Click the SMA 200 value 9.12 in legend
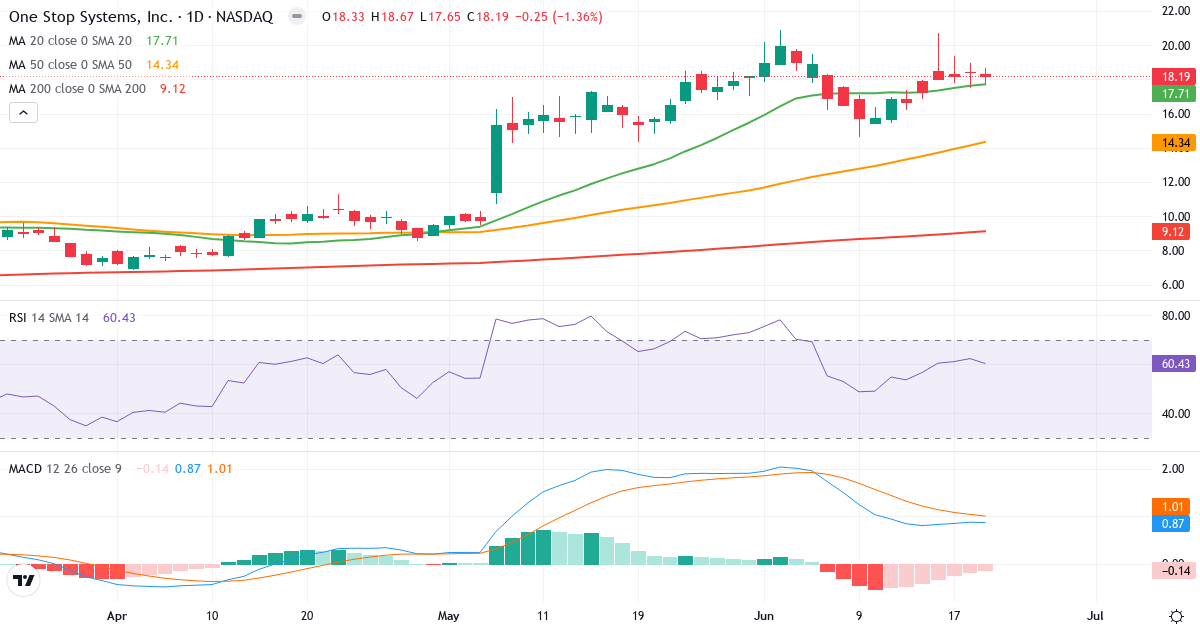 (x=173, y=89)
